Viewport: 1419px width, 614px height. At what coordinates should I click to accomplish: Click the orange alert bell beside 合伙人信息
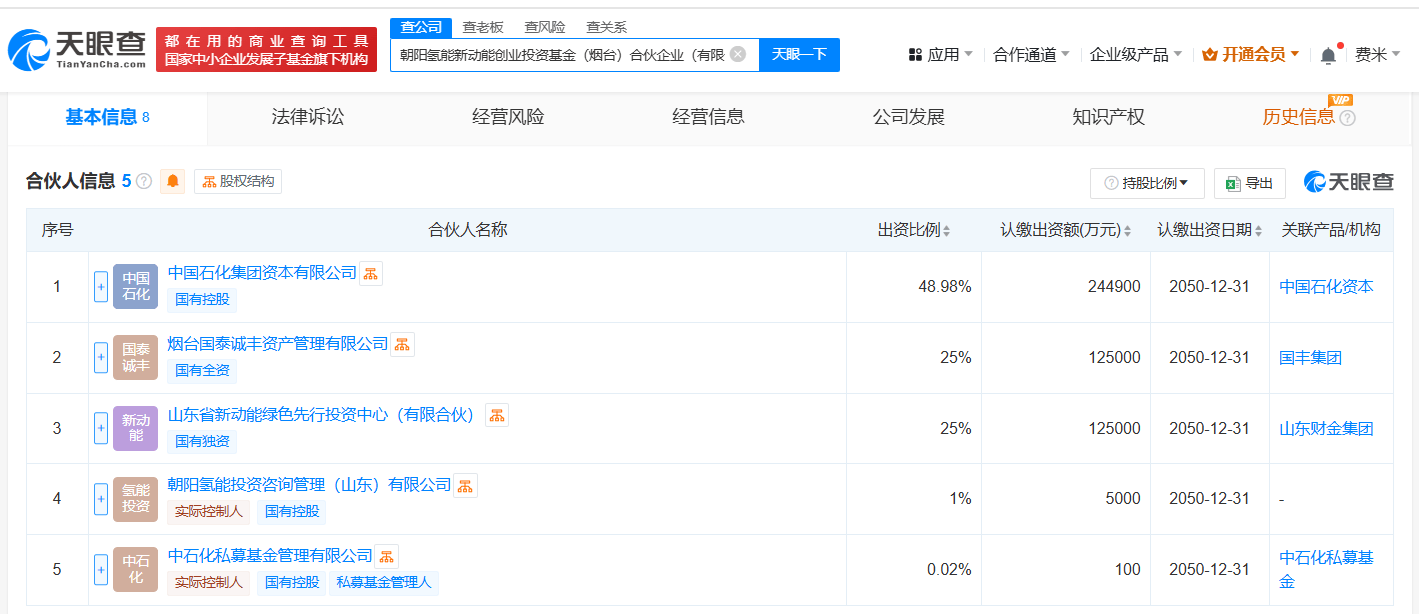(x=173, y=181)
